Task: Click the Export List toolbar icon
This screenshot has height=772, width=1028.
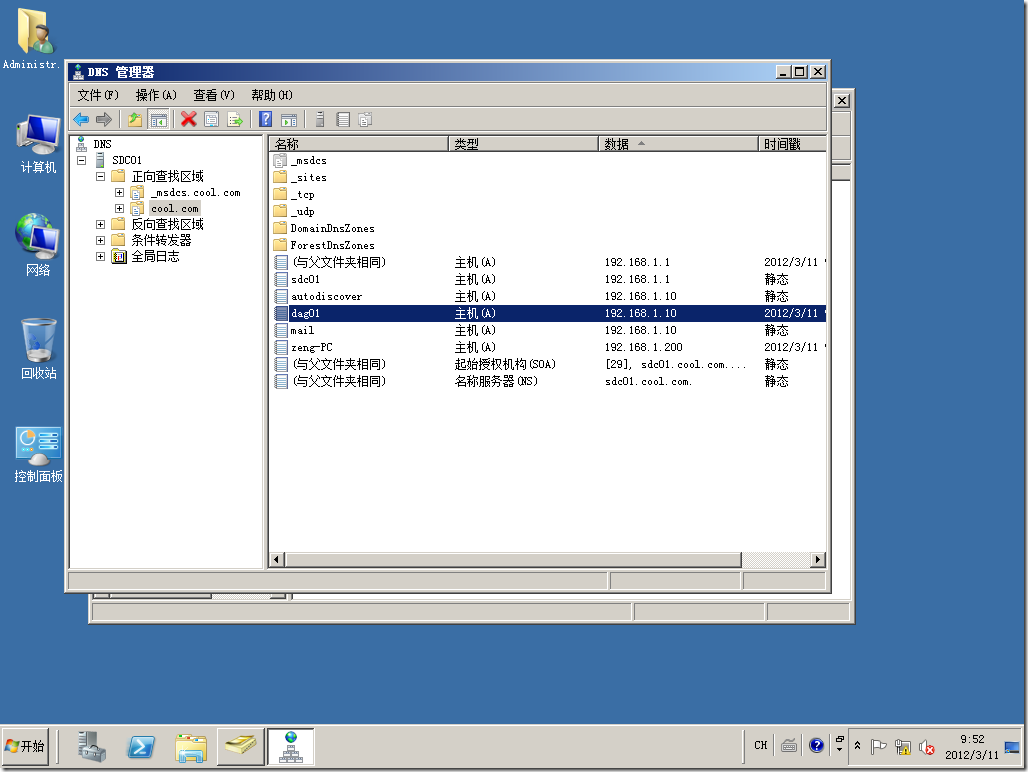Action: (234, 119)
